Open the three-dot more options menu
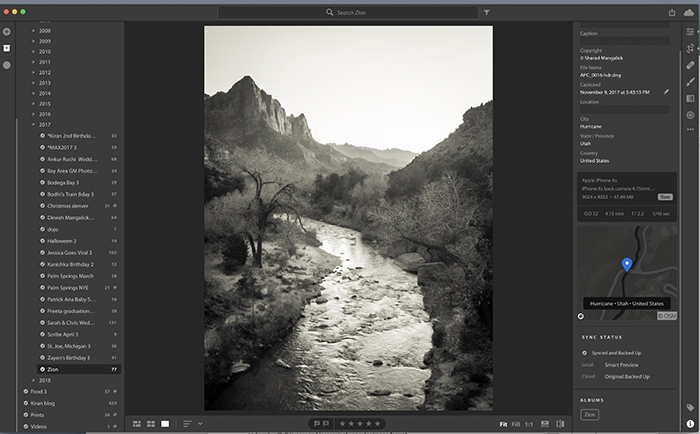This screenshot has width=700, height=434. [x=690, y=129]
